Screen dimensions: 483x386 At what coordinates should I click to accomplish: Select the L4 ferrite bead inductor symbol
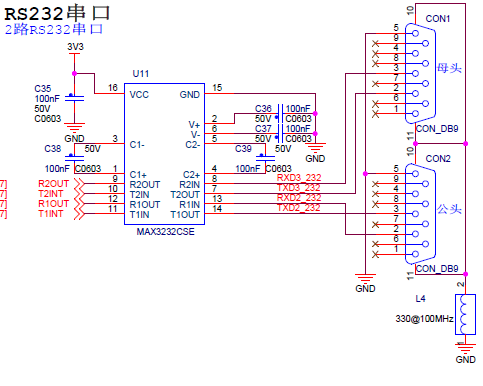click(x=465, y=314)
